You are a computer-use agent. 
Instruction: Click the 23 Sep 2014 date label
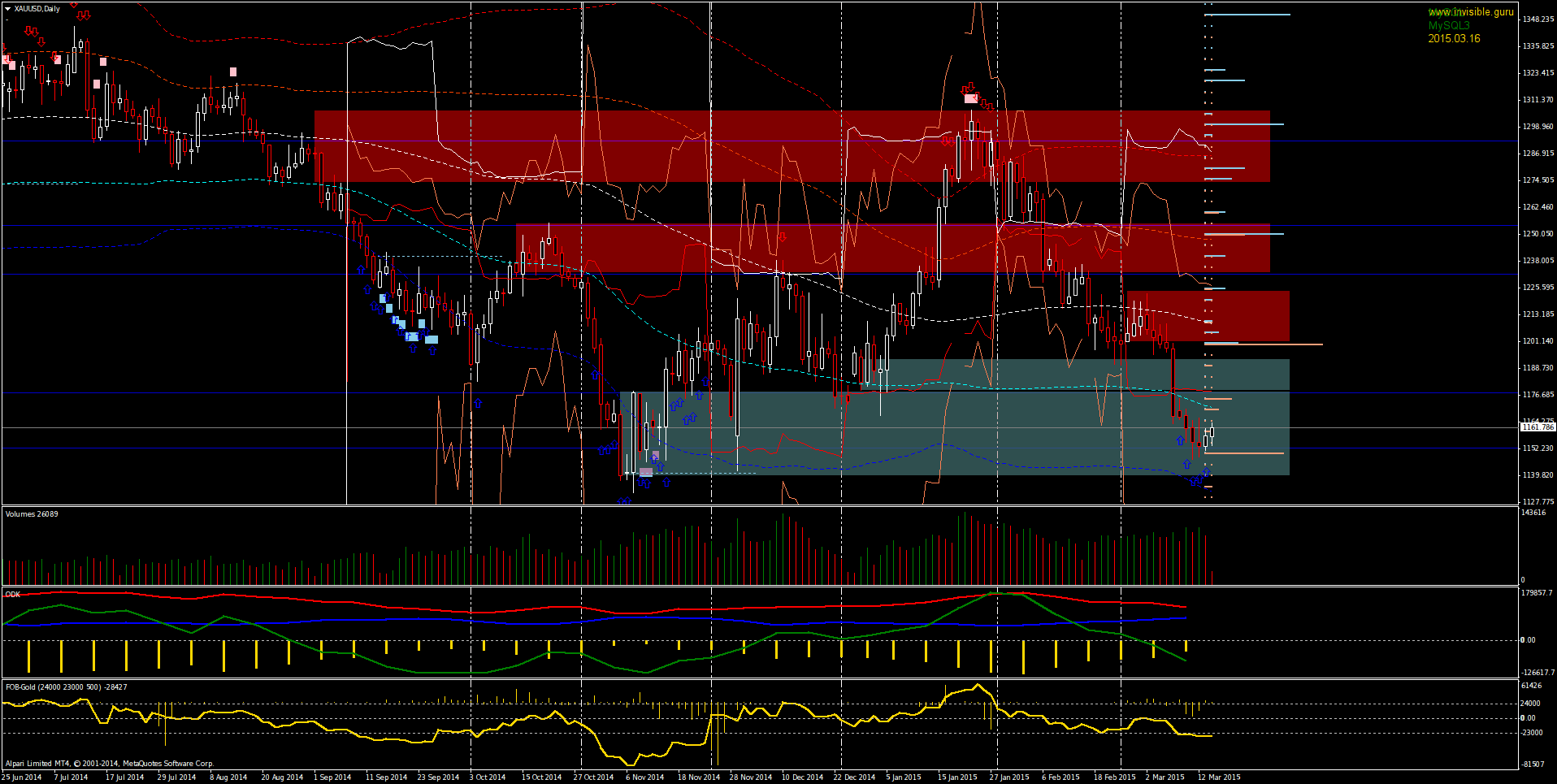click(438, 778)
